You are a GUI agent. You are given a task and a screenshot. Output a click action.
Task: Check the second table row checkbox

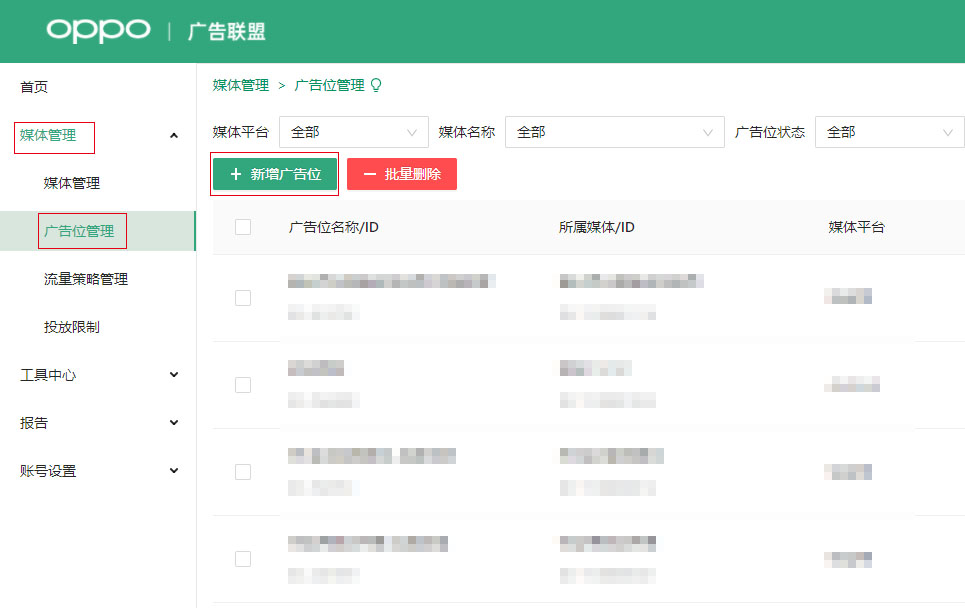(243, 384)
